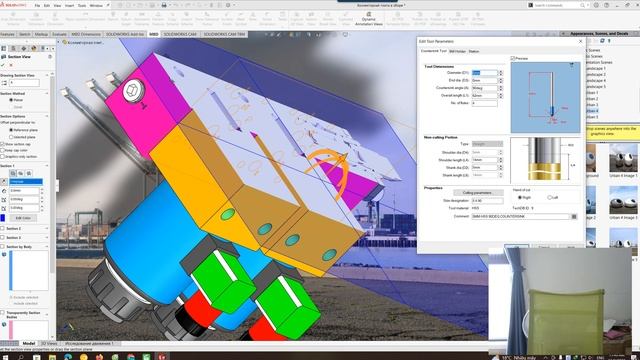Select Right hand of cut

click(520, 198)
